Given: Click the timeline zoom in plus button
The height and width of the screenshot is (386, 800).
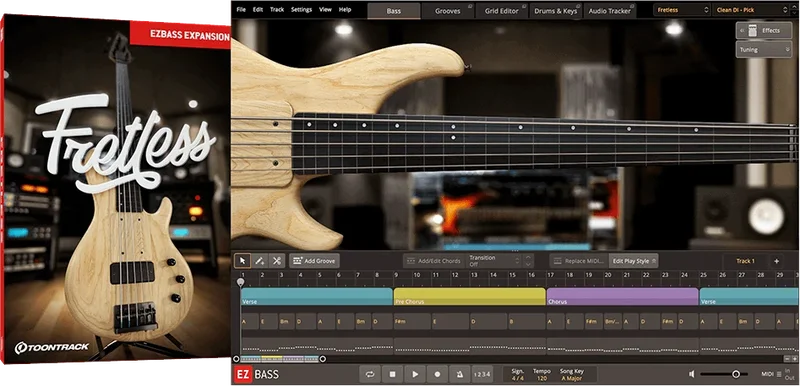Looking at the screenshot, I should [x=794, y=359].
